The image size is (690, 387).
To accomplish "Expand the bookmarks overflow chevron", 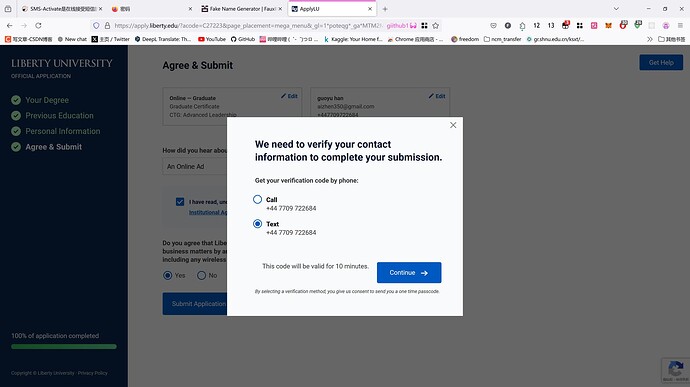I will pos(650,39).
